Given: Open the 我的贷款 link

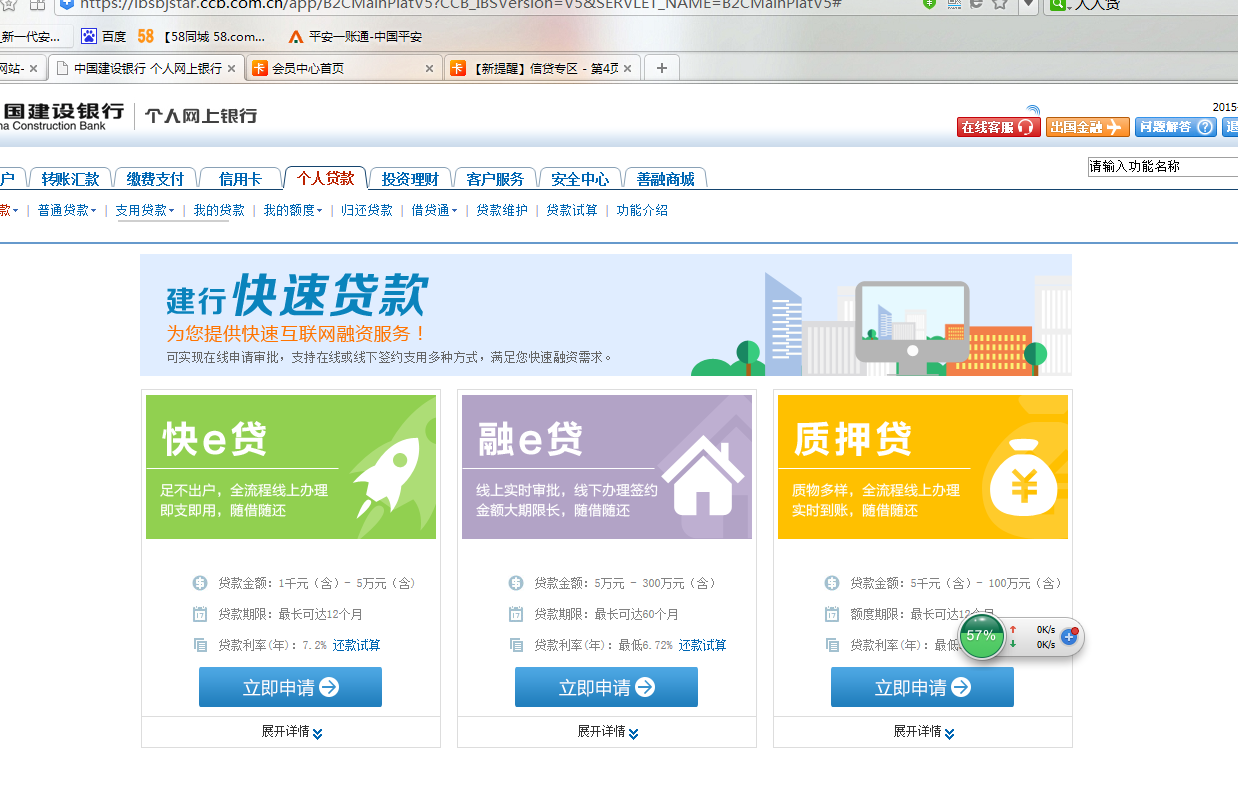Looking at the screenshot, I should point(219,211).
